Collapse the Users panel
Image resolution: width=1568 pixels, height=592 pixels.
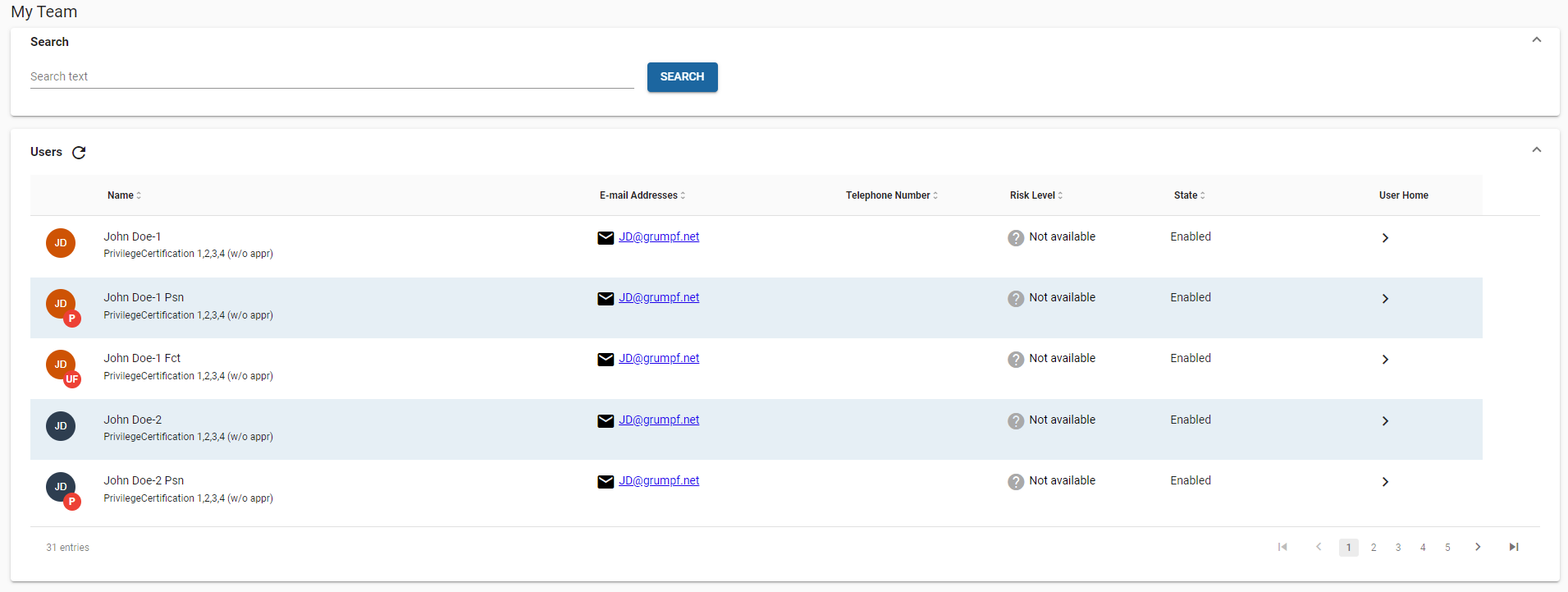[1537, 150]
